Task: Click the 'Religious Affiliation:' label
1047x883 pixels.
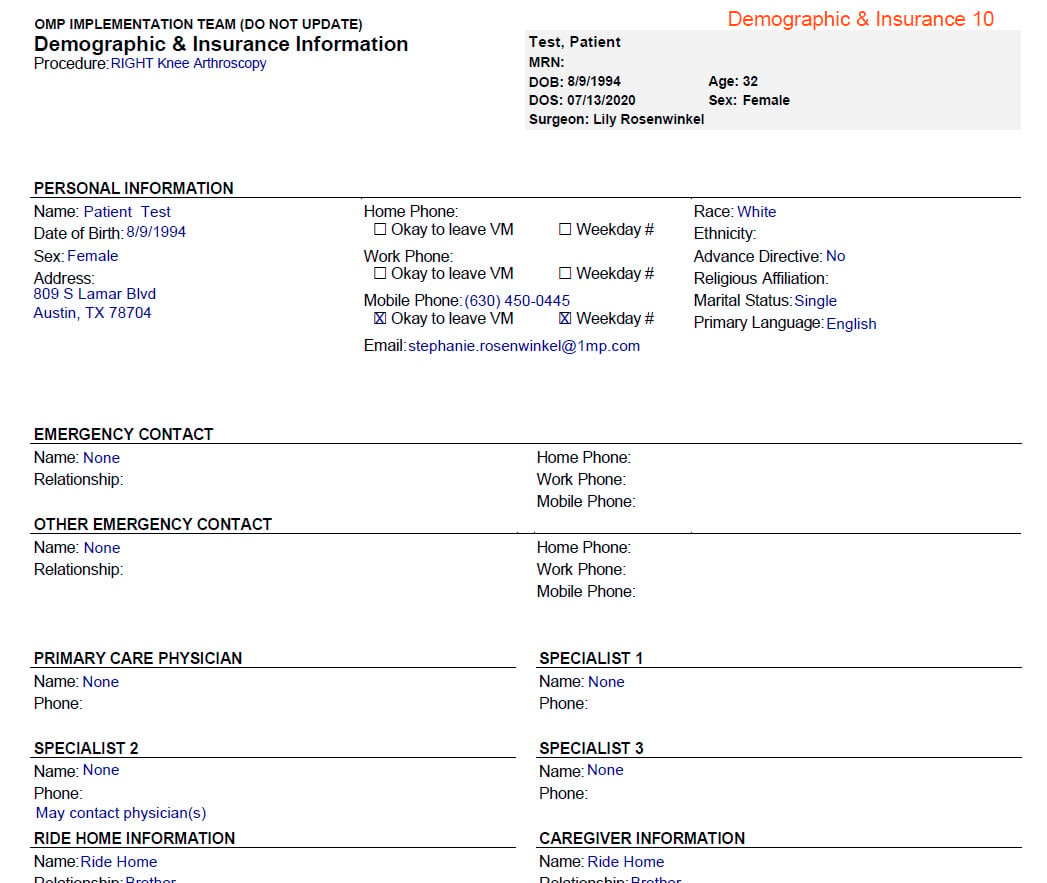Action: coord(761,279)
